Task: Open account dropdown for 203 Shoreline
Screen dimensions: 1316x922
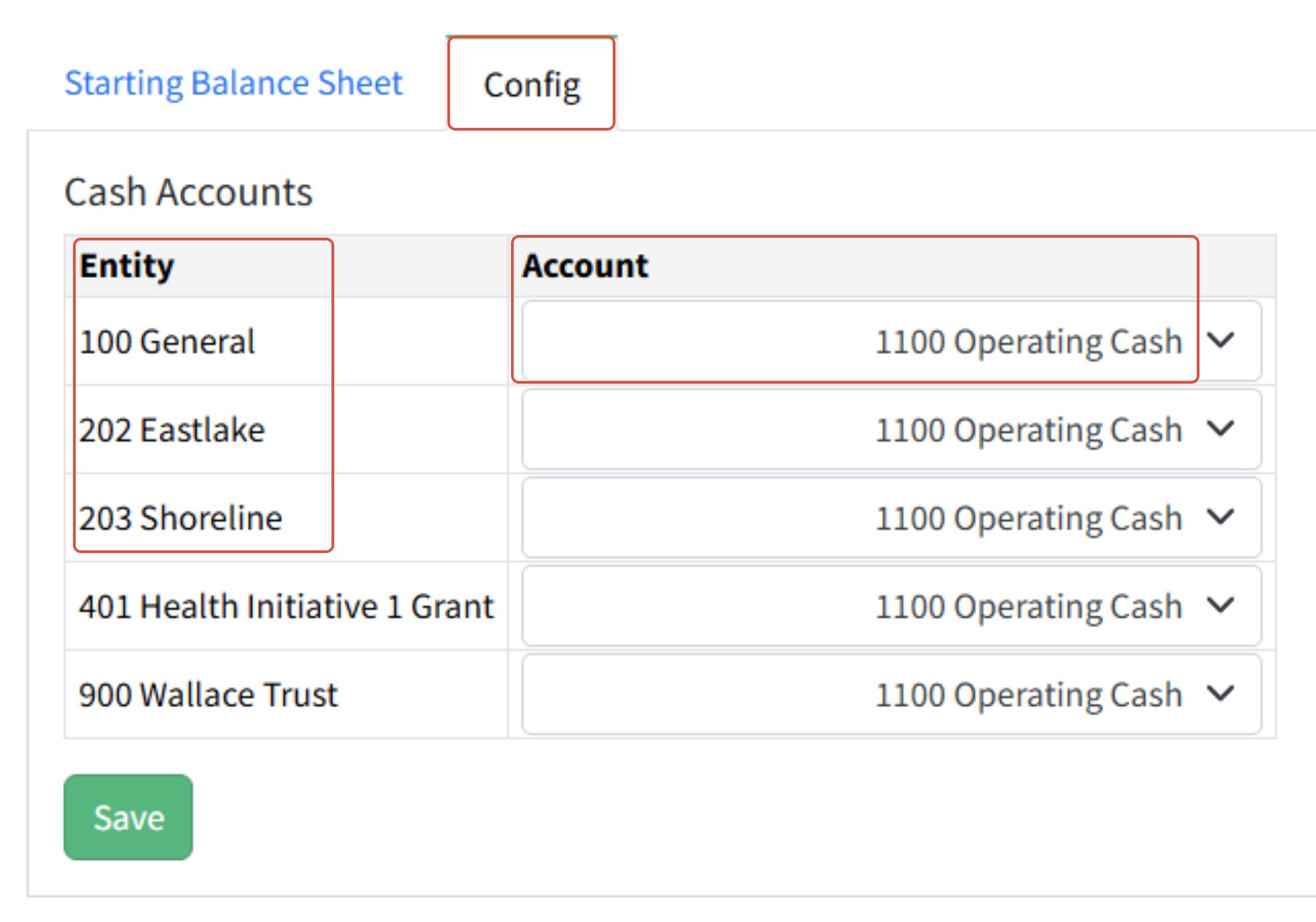Action: tap(891, 518)
